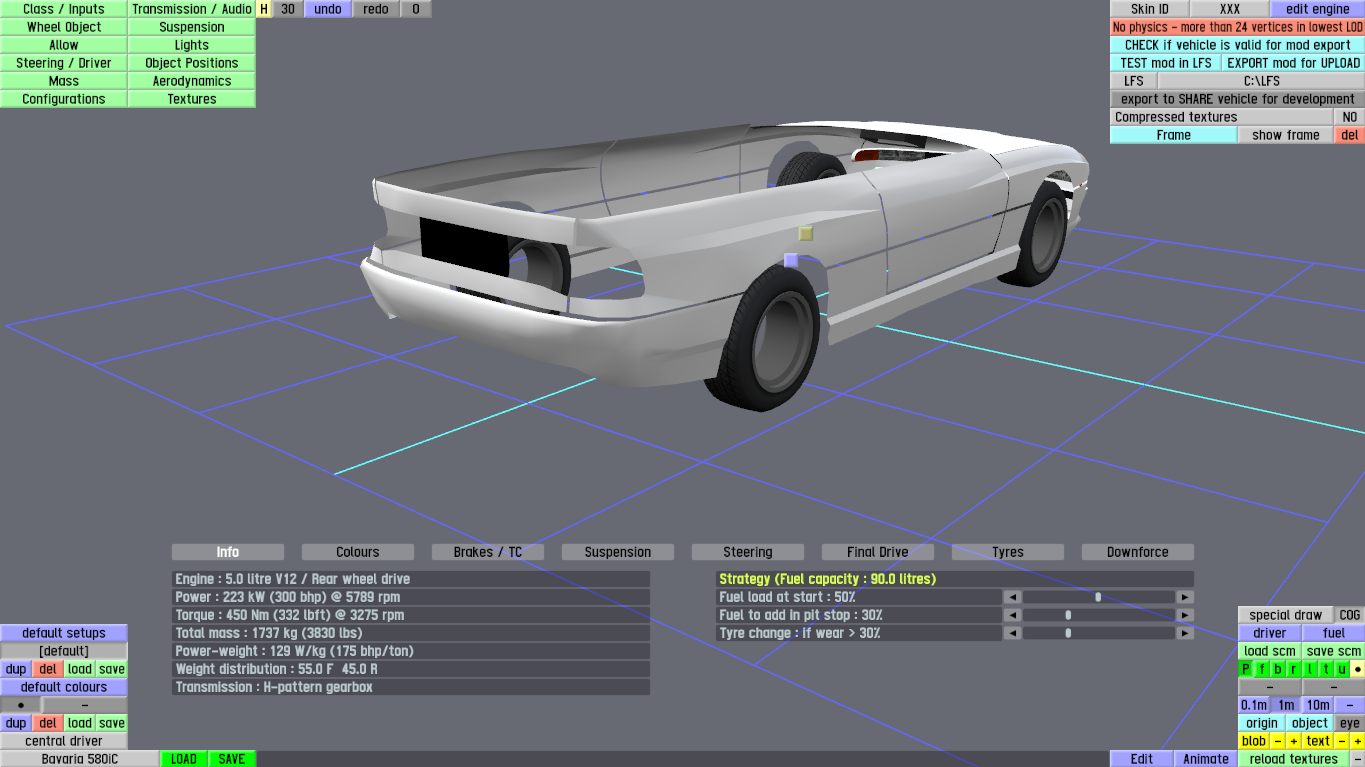Toggle the b view button
Image resolution: width=1365 pixels, height=767 pixels.
pyautogui.click(x=1278, y=669)
